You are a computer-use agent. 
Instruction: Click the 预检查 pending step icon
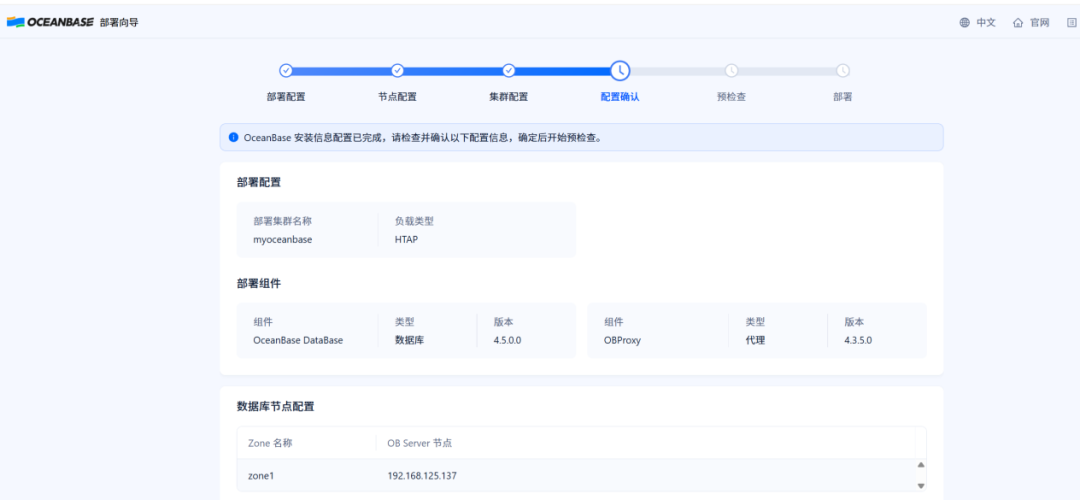(731, 70)
